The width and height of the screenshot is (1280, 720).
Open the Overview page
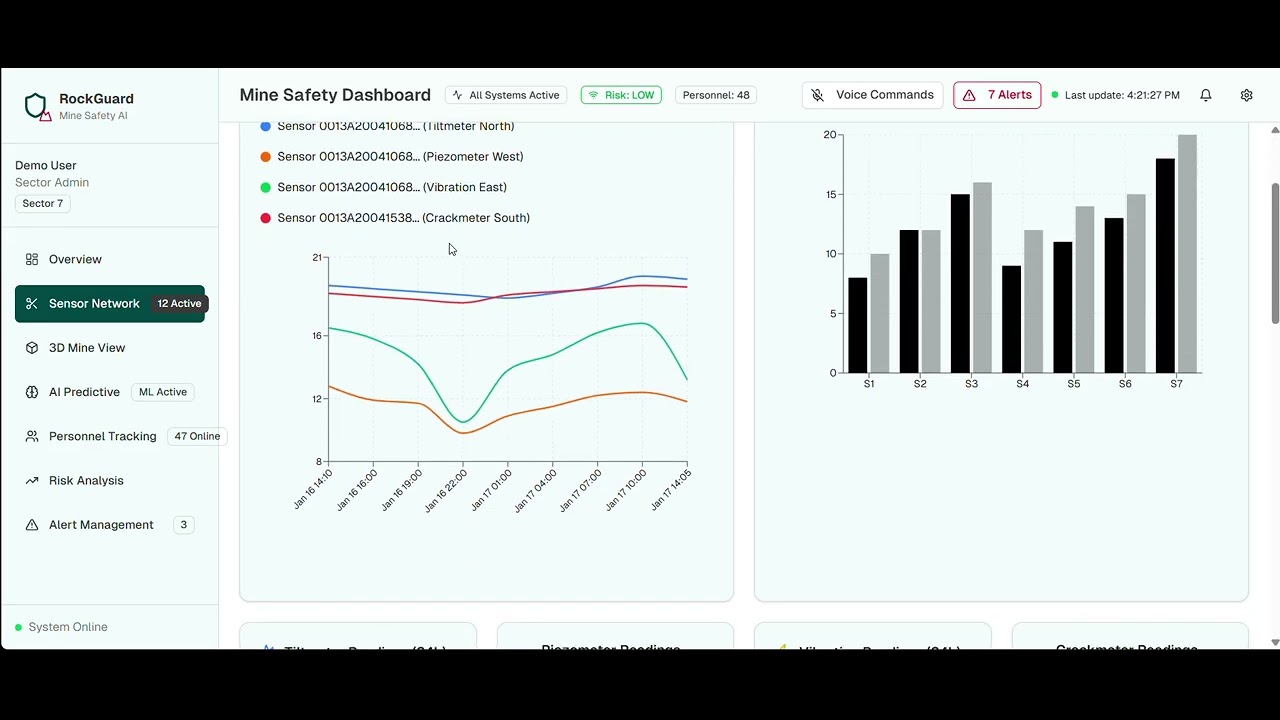[110, 259]
